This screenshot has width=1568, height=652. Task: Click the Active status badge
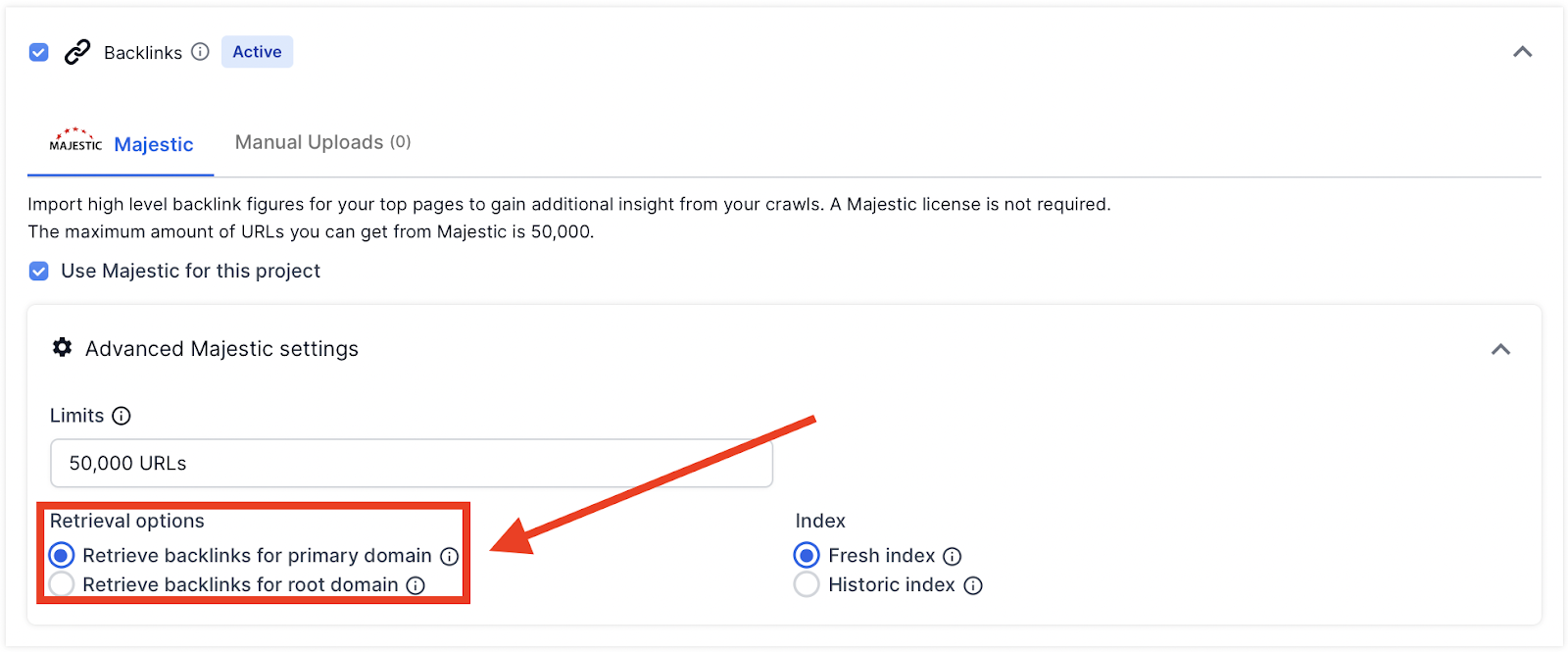click(x=257, y=52)
